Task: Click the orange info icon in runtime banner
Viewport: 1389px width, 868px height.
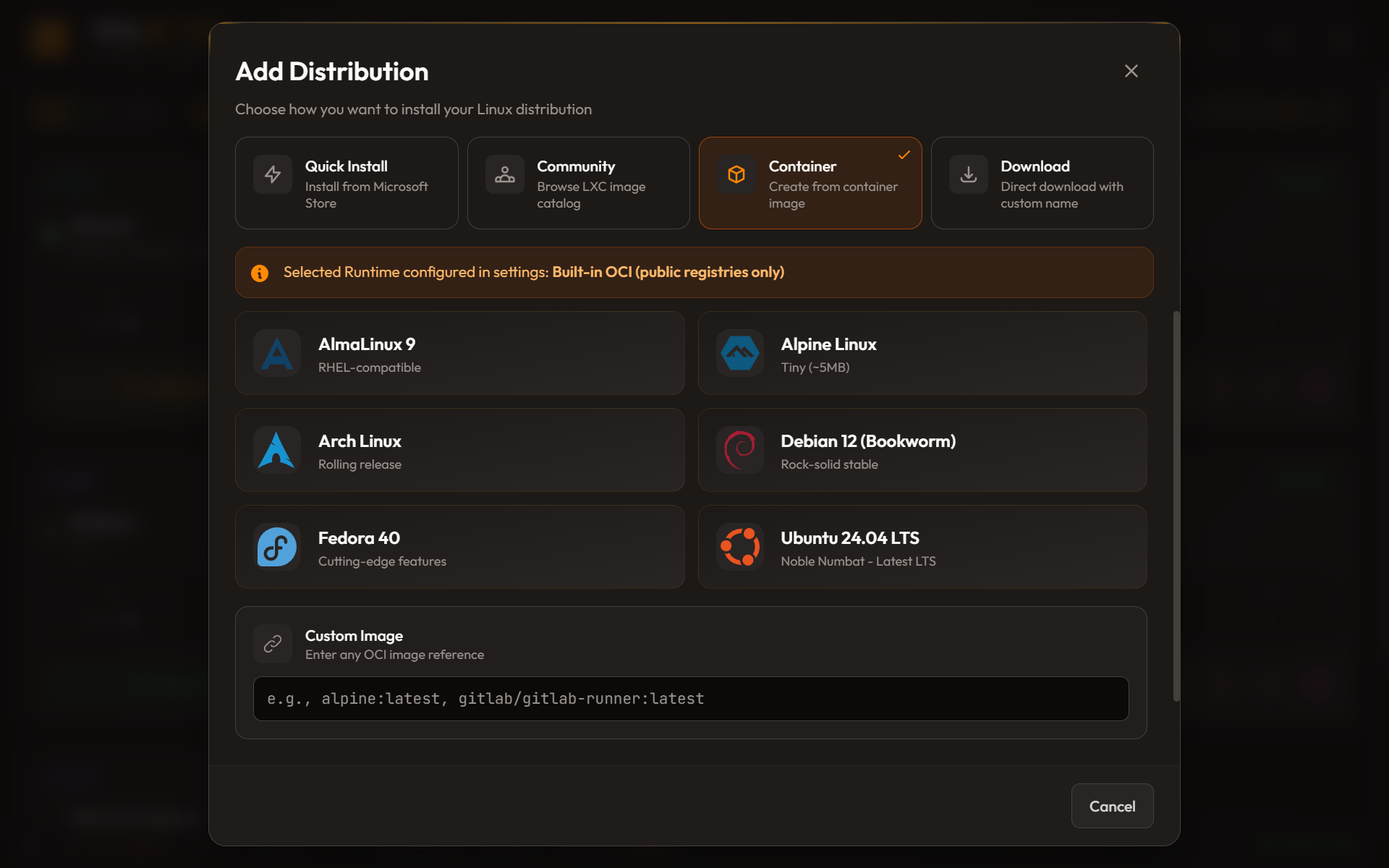Action: [260, 273]
